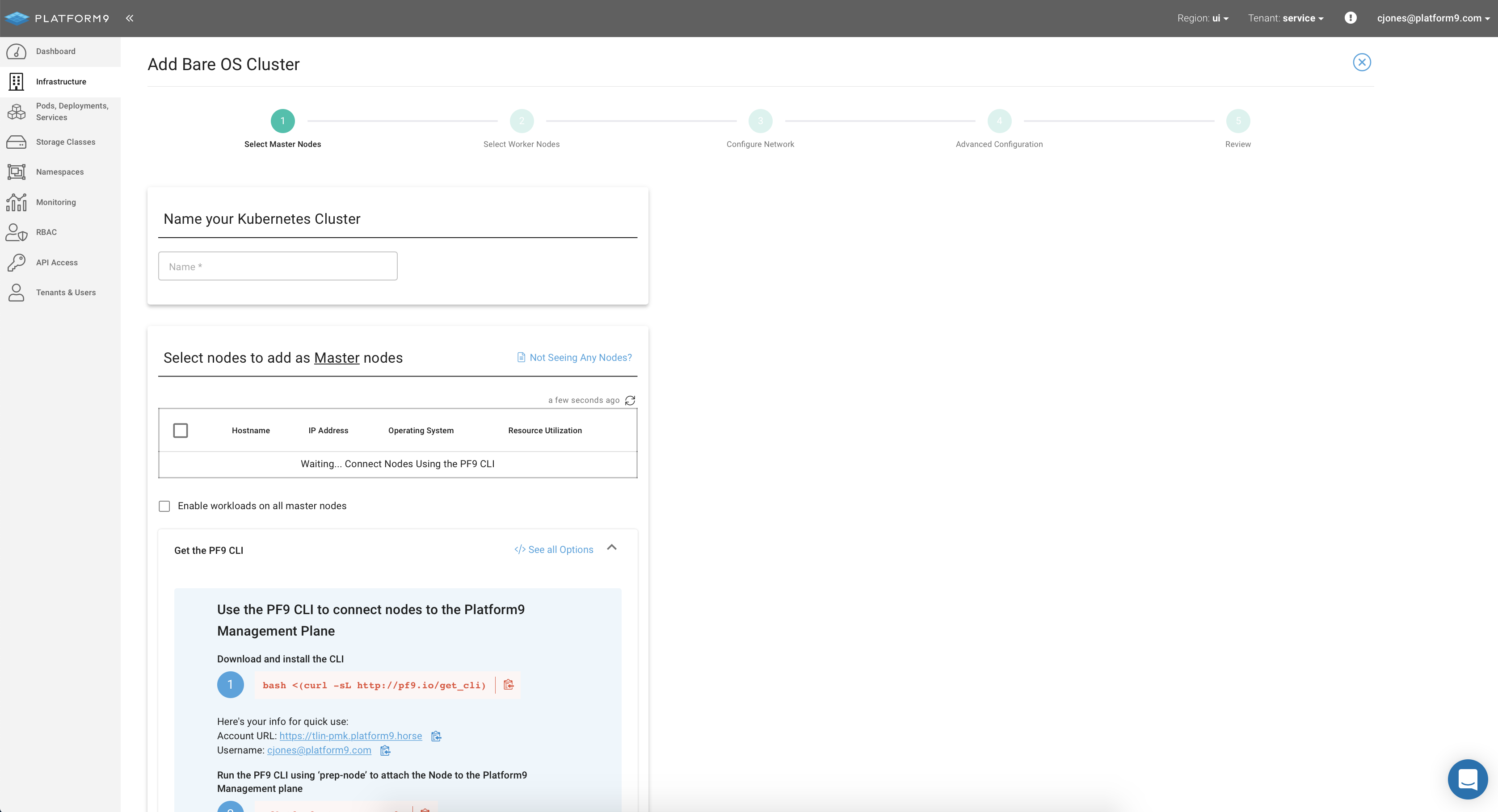Open Infrastructure section
Viewport: 1498px width, 812px height.
click(60, 81)
